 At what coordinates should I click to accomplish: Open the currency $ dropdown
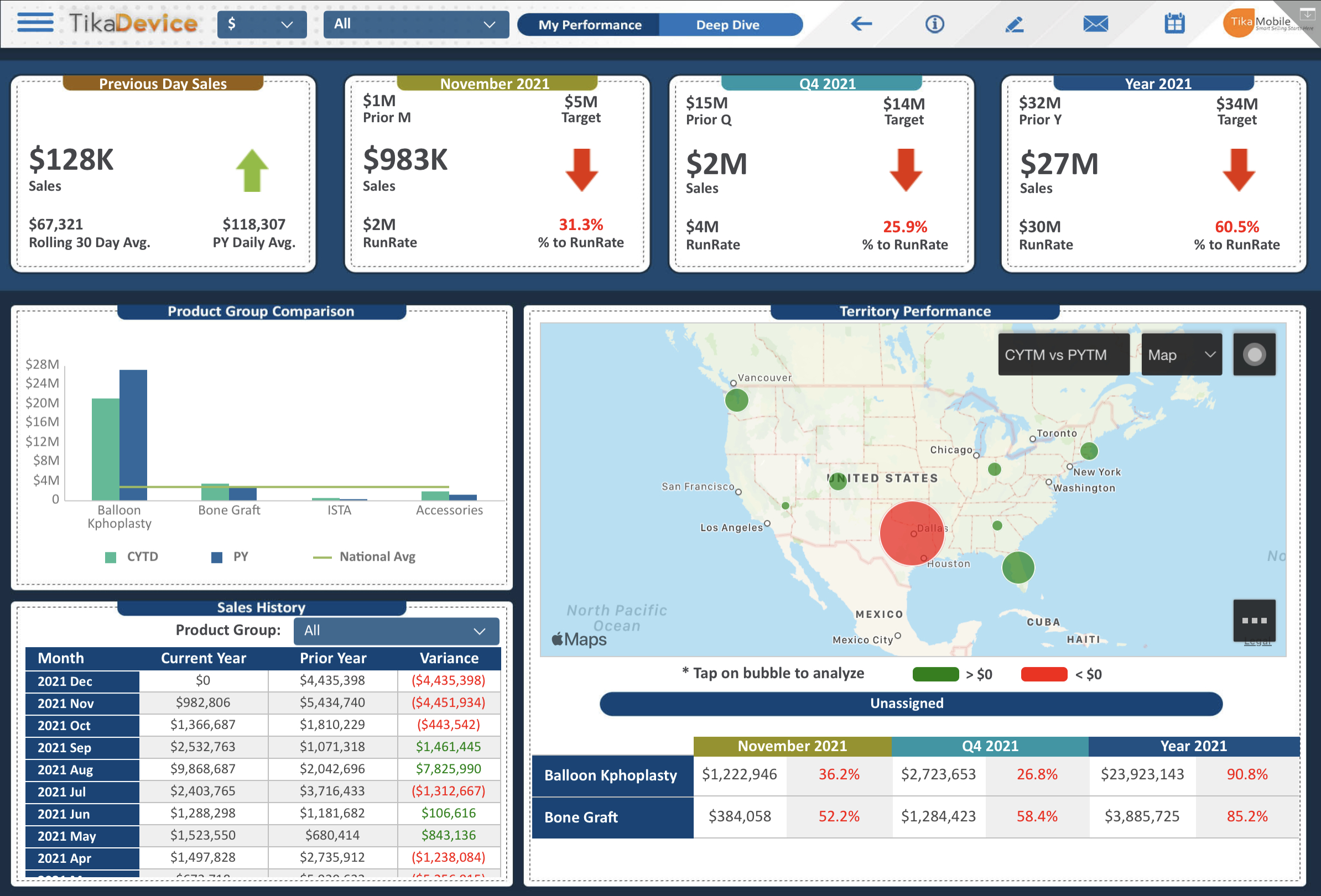(x=262, y=24)
